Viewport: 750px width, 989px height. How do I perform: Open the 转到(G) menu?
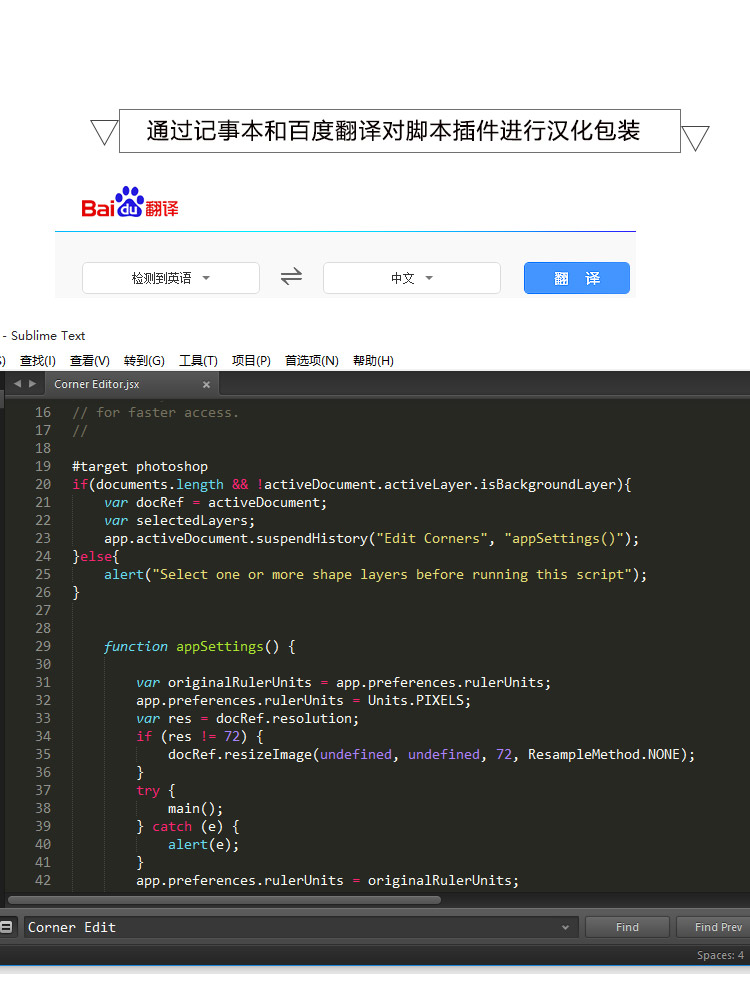point(144,361)
